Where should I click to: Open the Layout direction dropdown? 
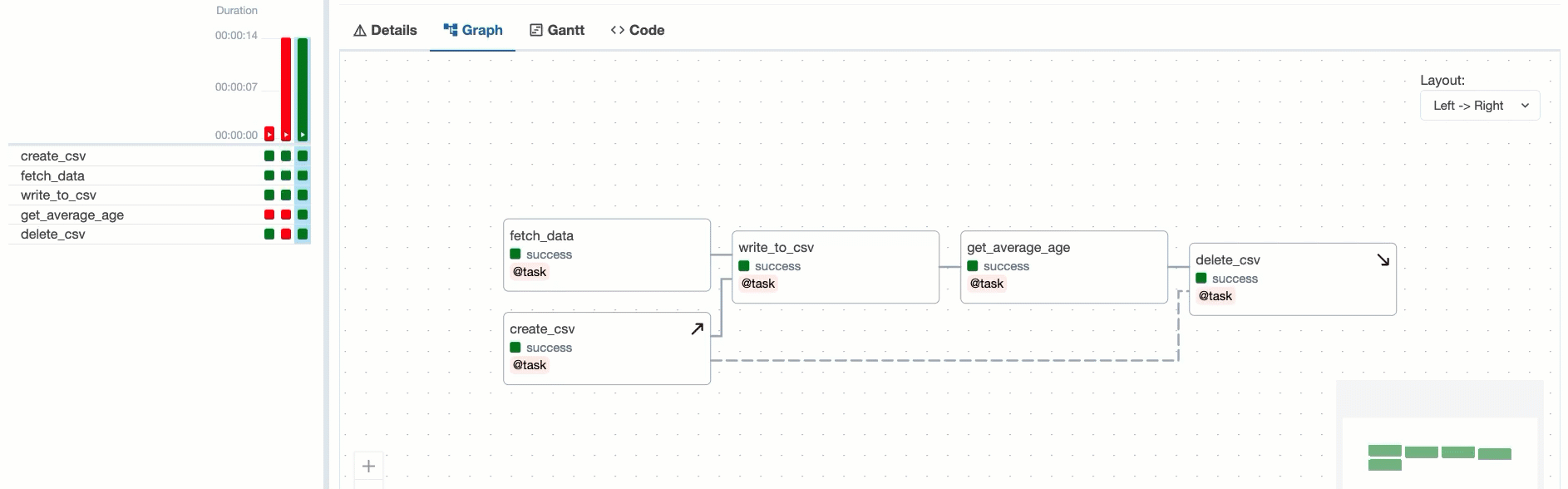pyautogui.click(x=1479, y=106)
